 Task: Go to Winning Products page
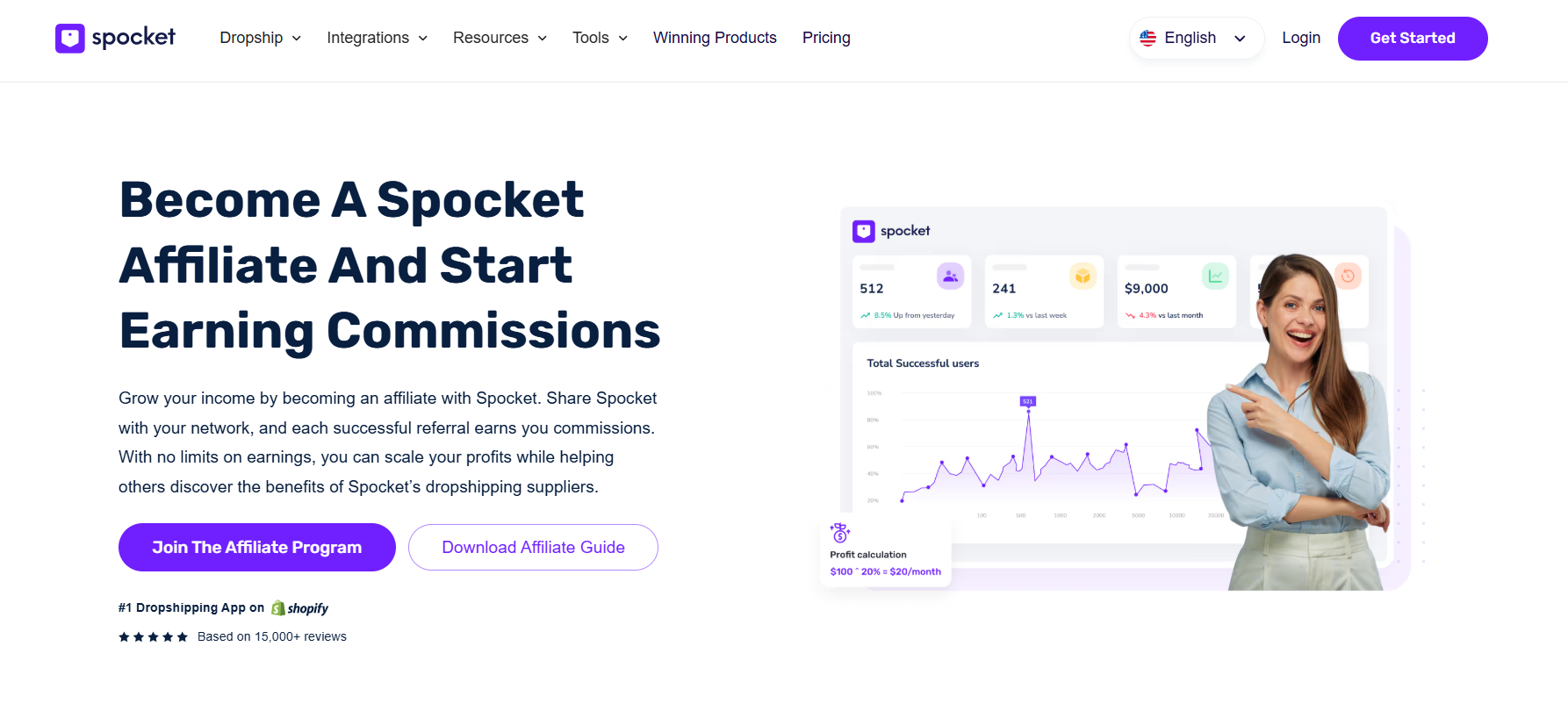point(715,38)
